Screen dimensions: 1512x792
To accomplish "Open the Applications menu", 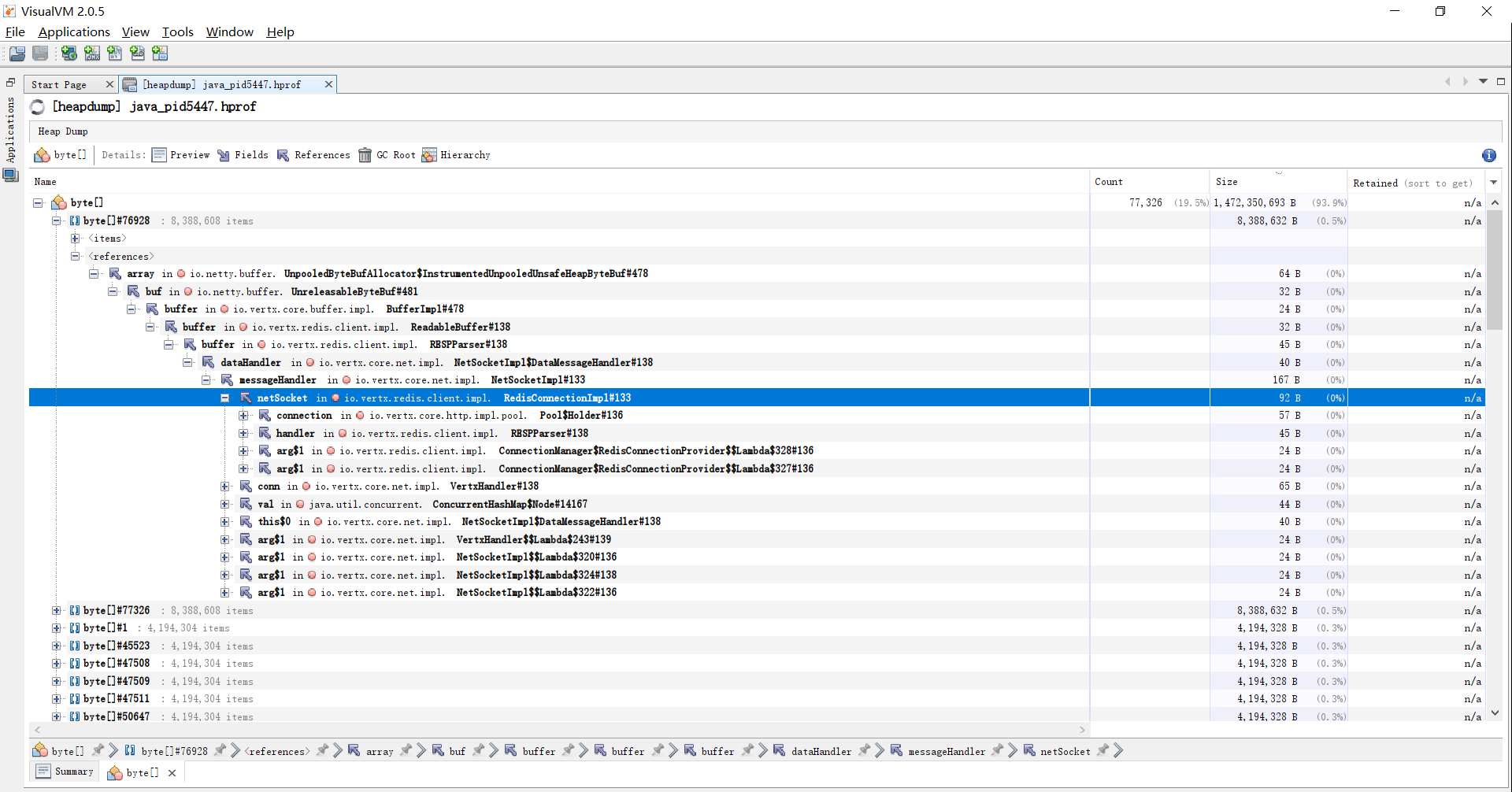I will [73, 31].
